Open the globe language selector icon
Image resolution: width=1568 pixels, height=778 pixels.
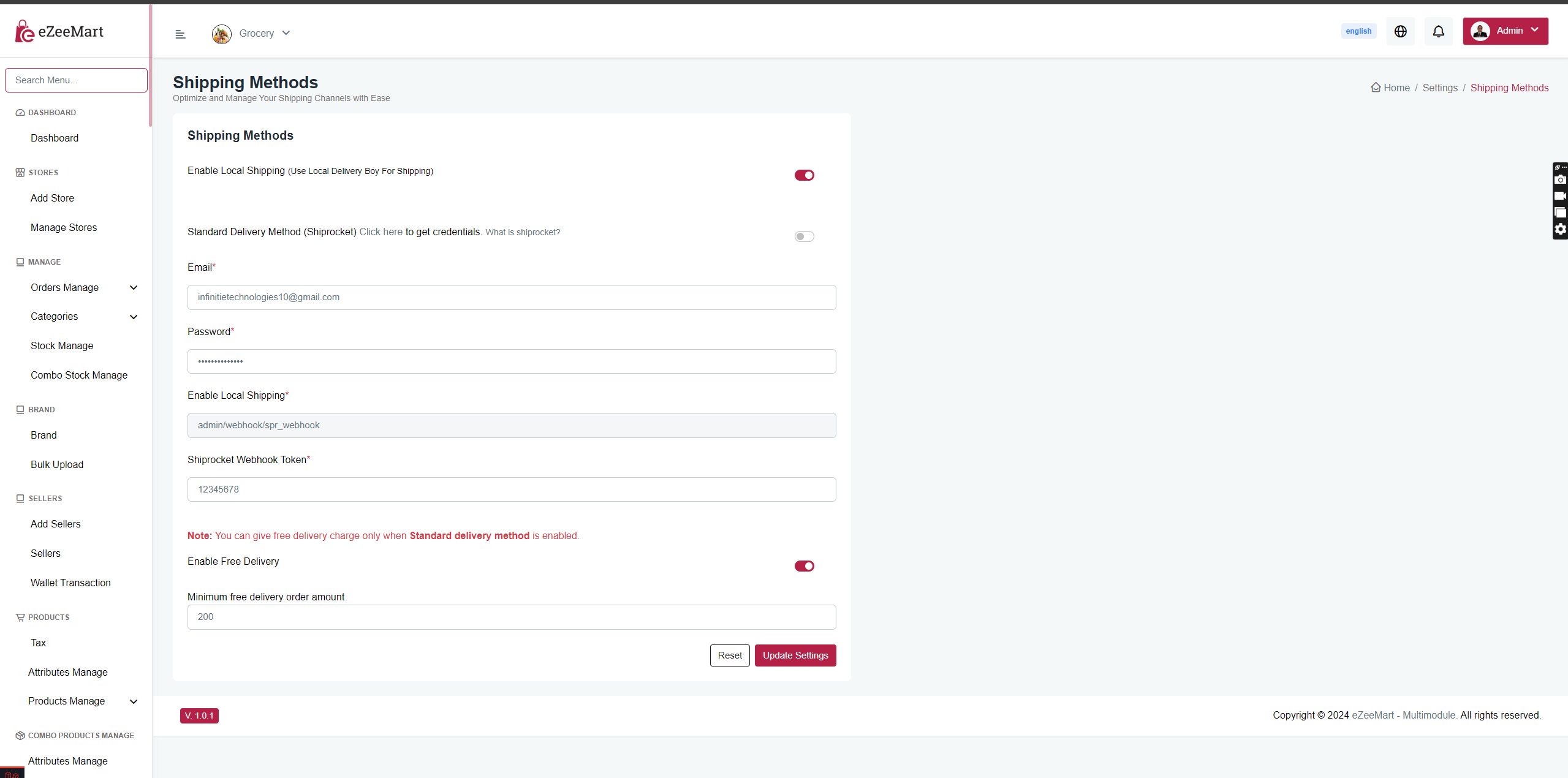[x=1401, y=31]
